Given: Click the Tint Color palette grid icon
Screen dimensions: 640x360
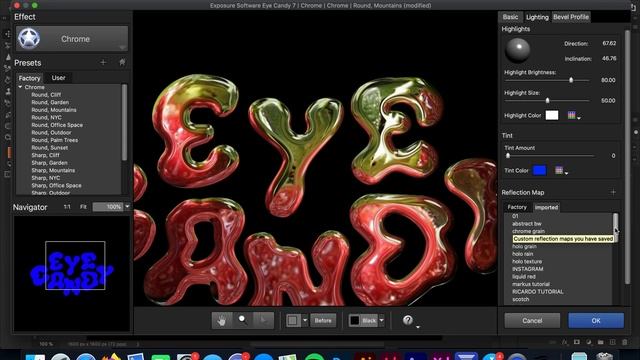Looking at the screenshot, I should 559,170.
